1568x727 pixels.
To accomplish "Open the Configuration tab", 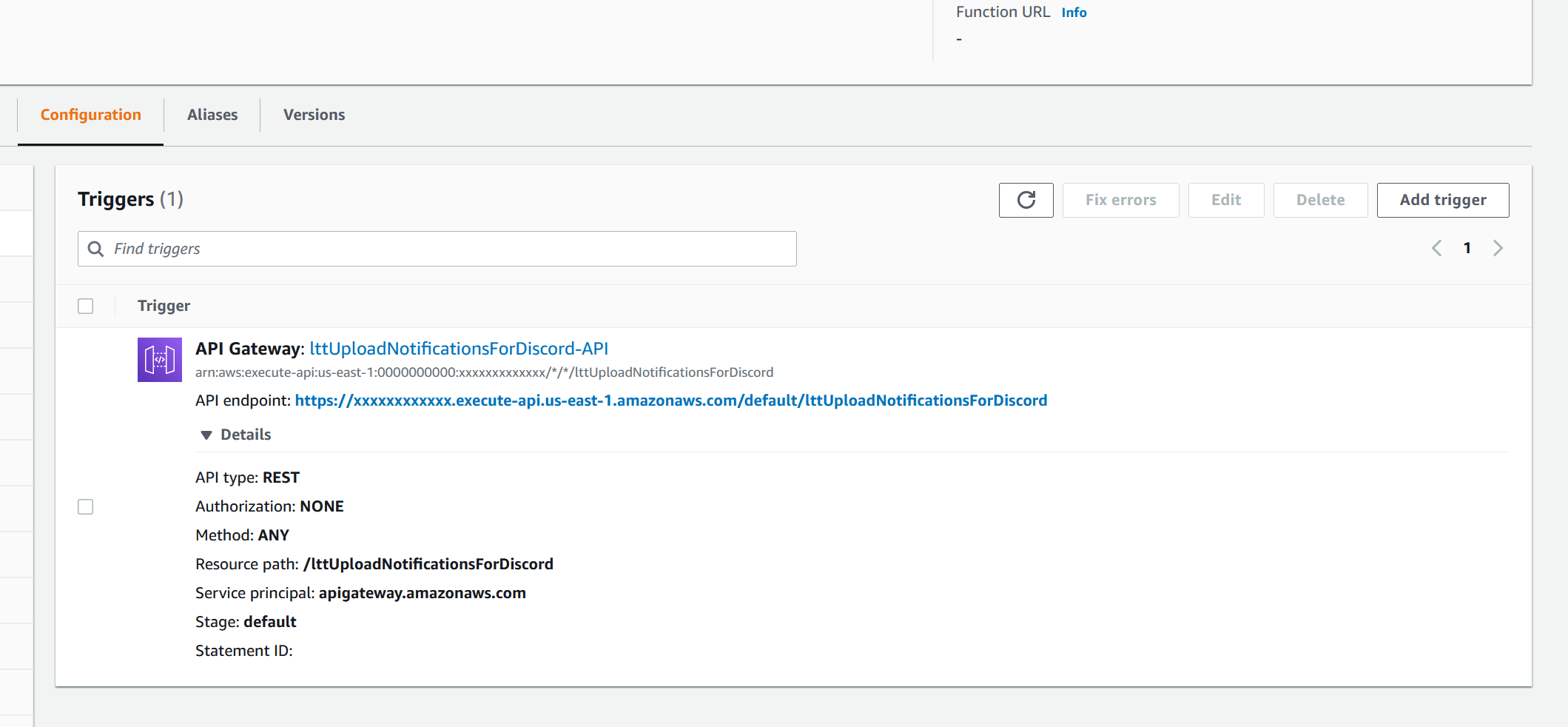I will [x=90, y=115].
